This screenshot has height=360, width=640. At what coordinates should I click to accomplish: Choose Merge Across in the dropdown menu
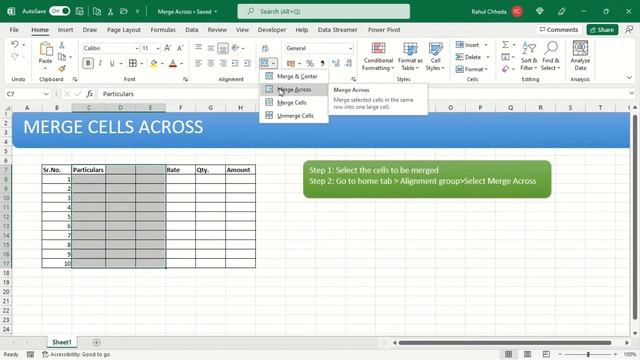(x=293, y=89)
